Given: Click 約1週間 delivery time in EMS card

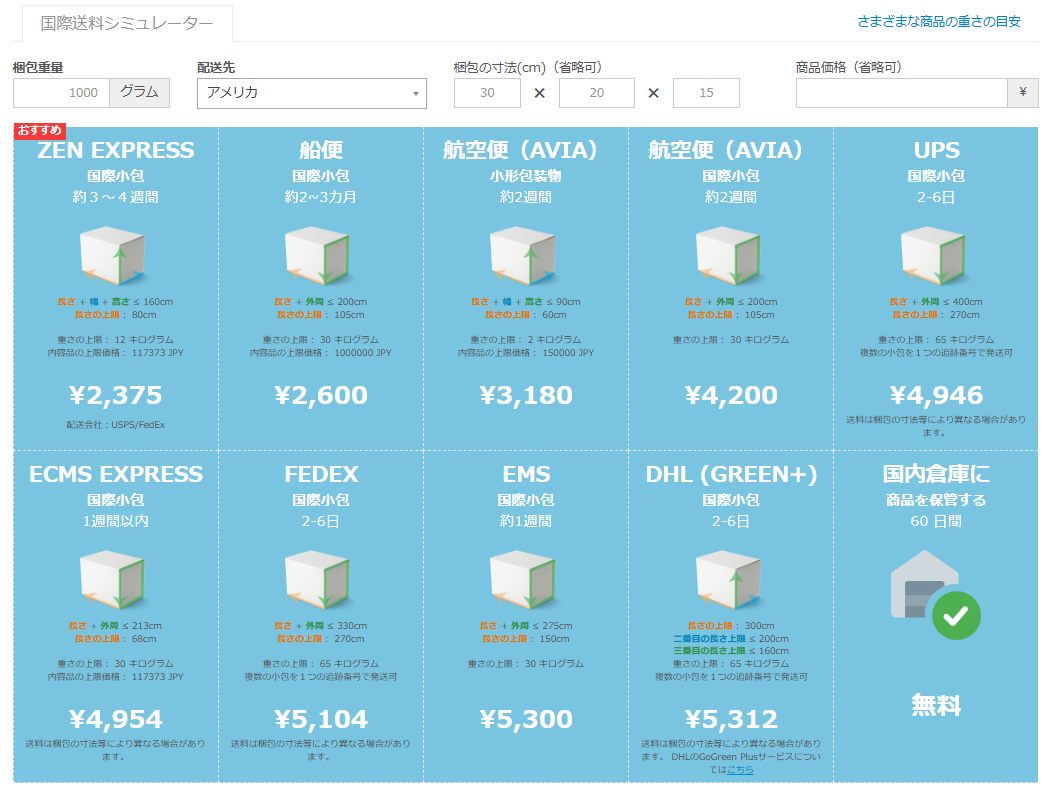Looking at the screenshot, I should pos(526,521).
